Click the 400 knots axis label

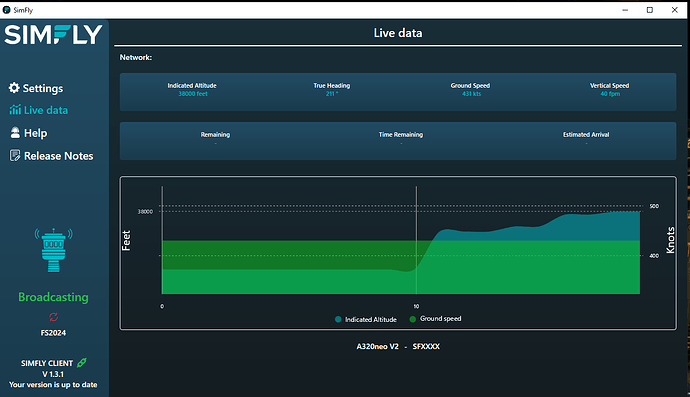[654, 256]
